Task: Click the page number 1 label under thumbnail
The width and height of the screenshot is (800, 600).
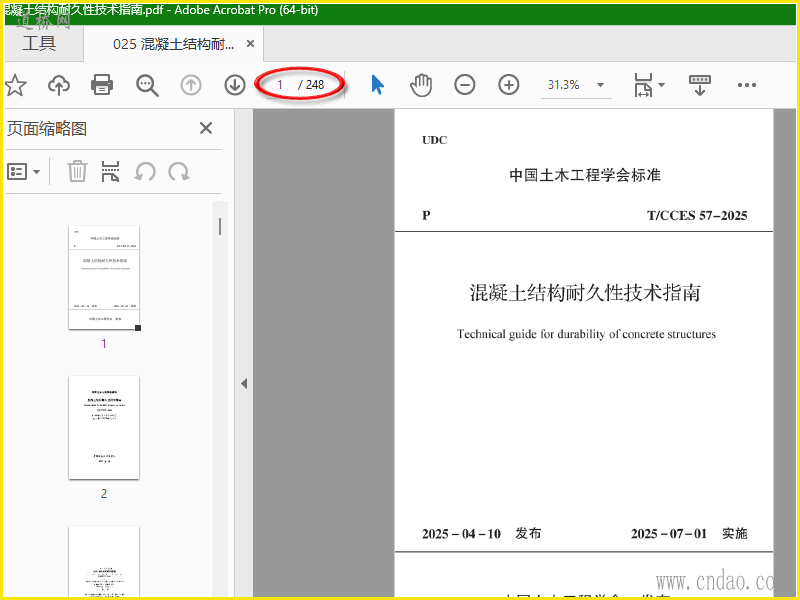Action: [x=104, y=344]
